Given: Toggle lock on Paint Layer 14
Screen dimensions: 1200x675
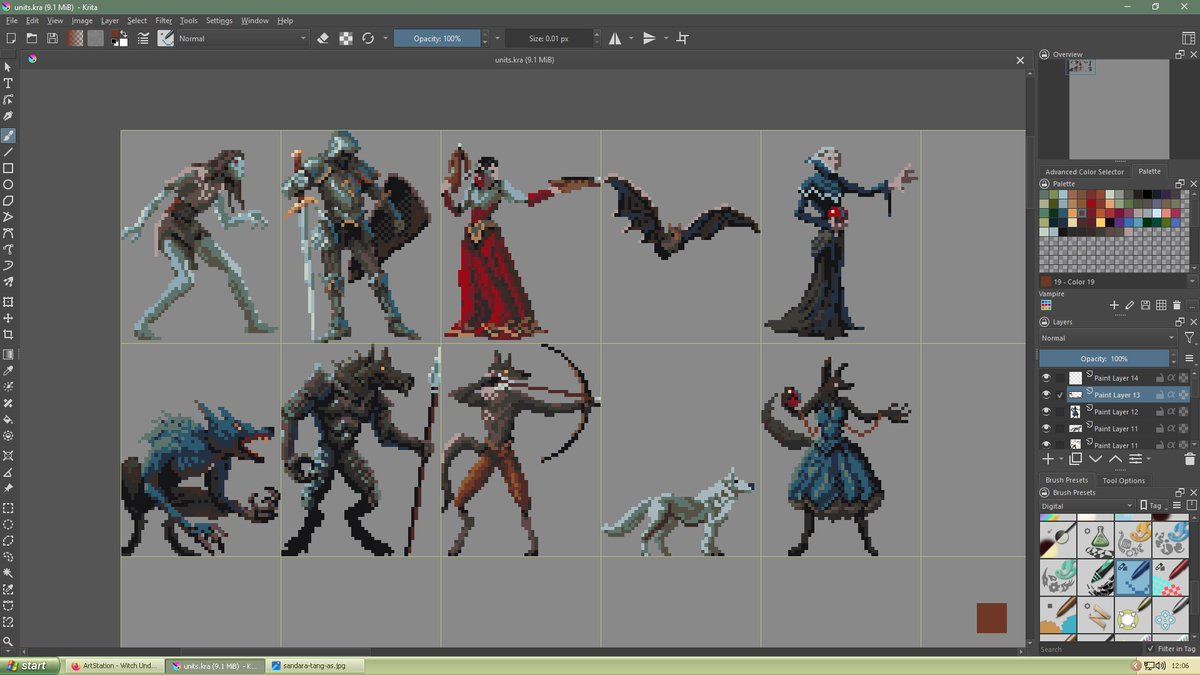Looking at the screenshot, I should 1159,378.
